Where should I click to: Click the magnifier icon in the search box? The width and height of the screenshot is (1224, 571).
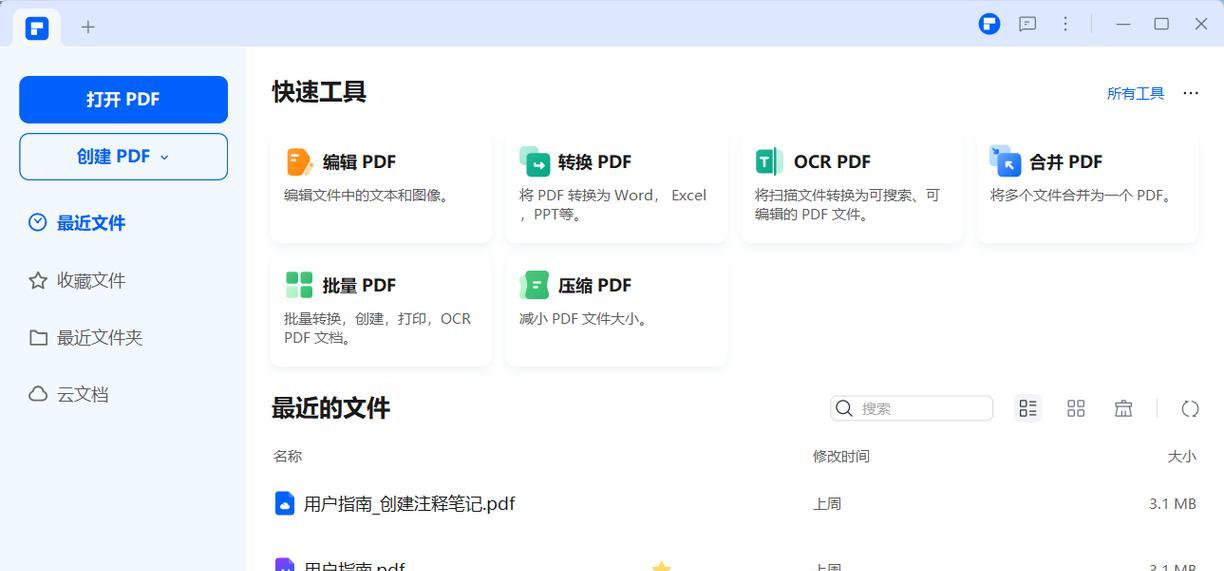844,408
